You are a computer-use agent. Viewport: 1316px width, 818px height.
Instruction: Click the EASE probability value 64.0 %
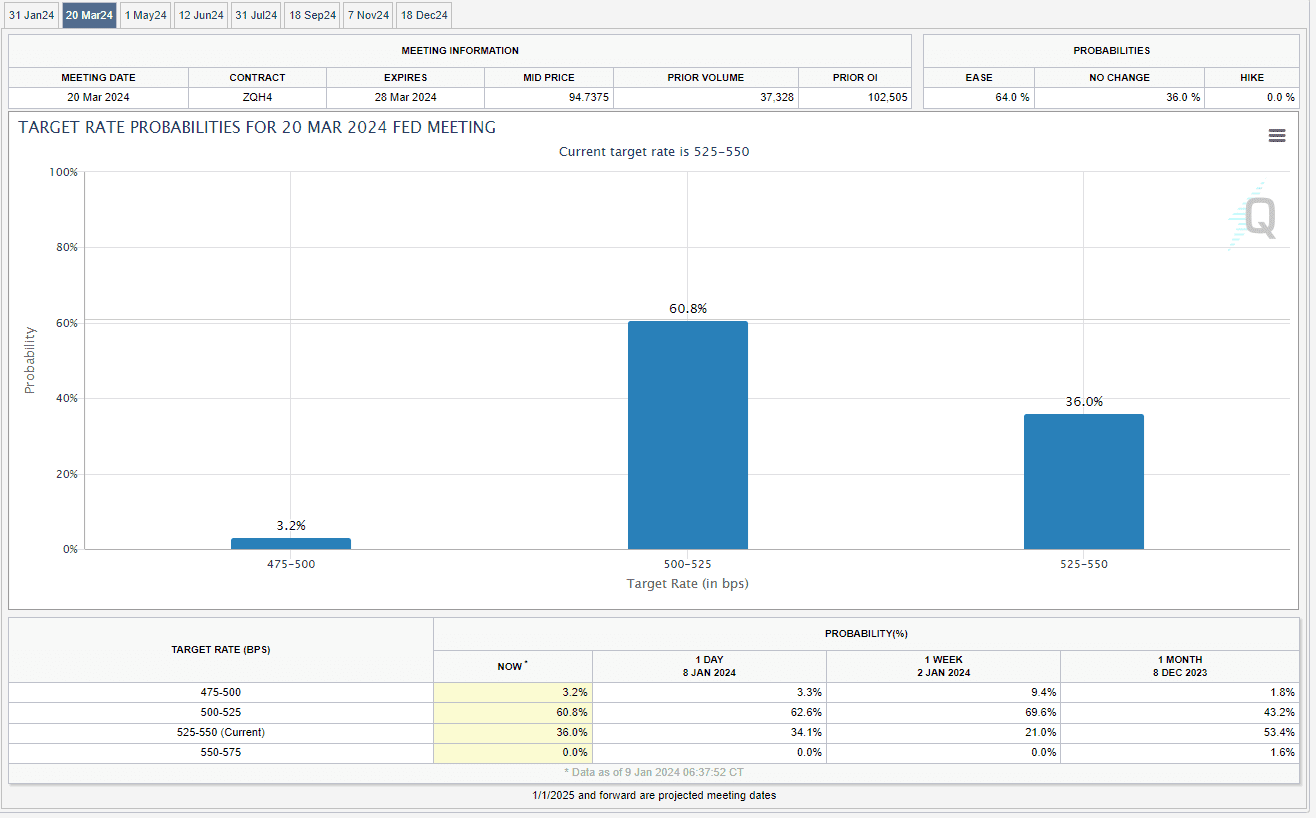(978, 97)
